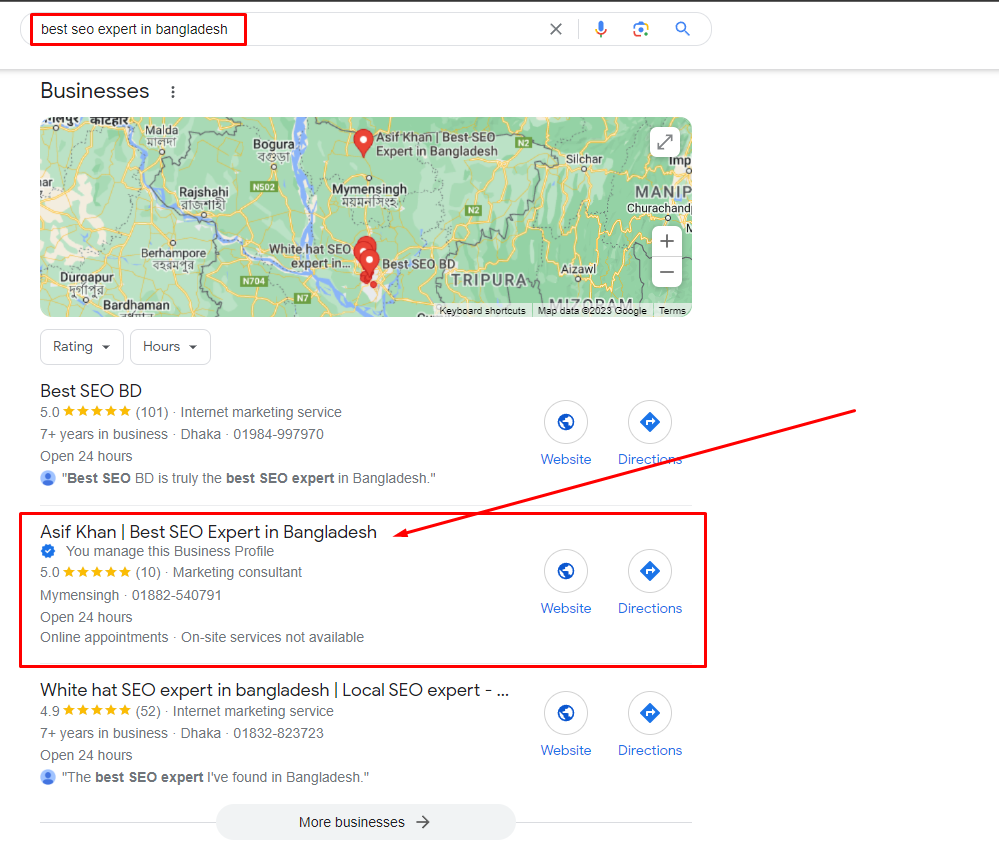Image resolution: width=999 pixels, height=866 pixels.
Task: Click the Best SEO BD map pin
Action: (370, 261)
